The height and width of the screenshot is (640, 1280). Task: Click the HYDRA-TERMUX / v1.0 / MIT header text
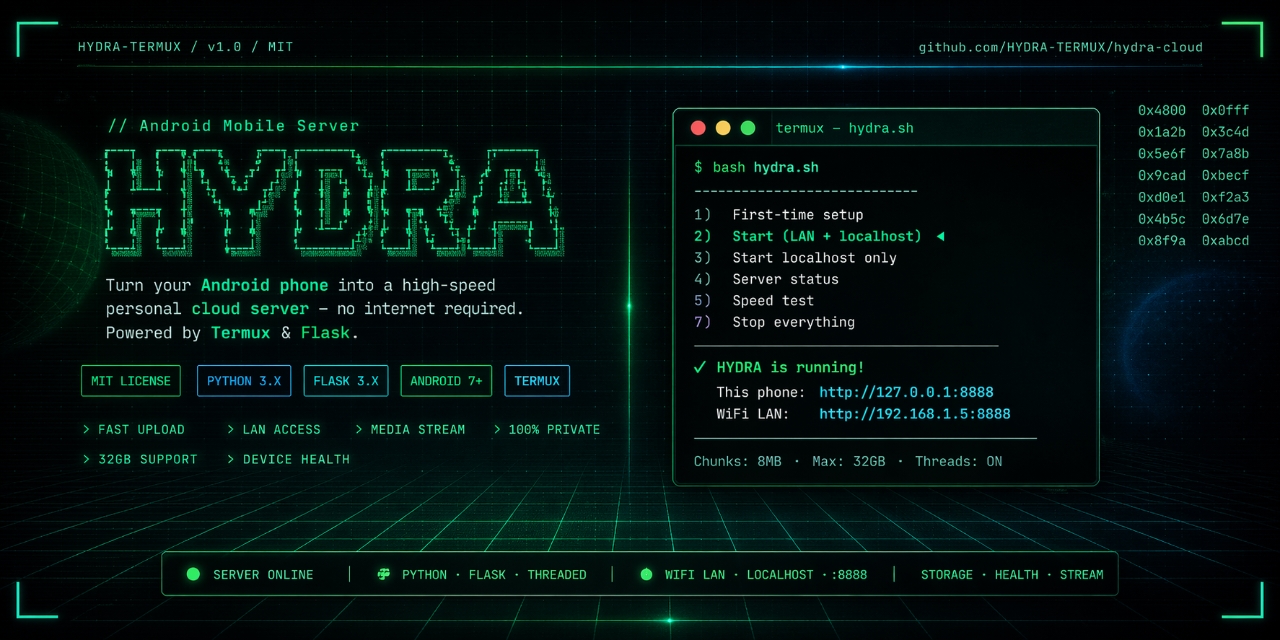[186, 47]
